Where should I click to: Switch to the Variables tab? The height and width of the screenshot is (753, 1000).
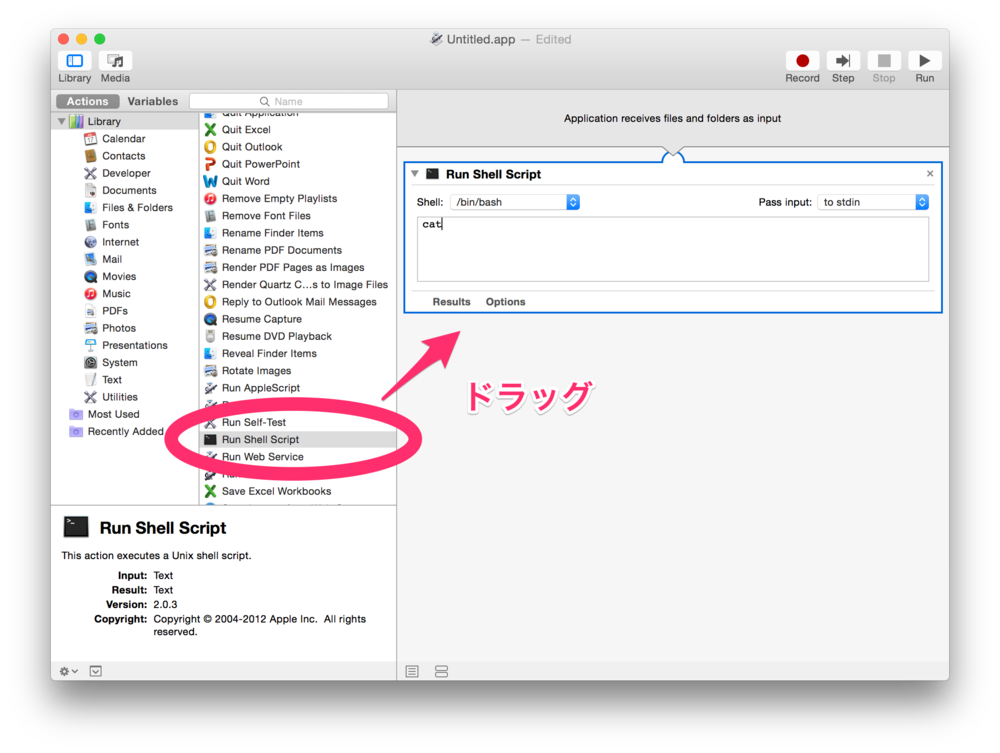pyautogui.click(x=152, y=101)
